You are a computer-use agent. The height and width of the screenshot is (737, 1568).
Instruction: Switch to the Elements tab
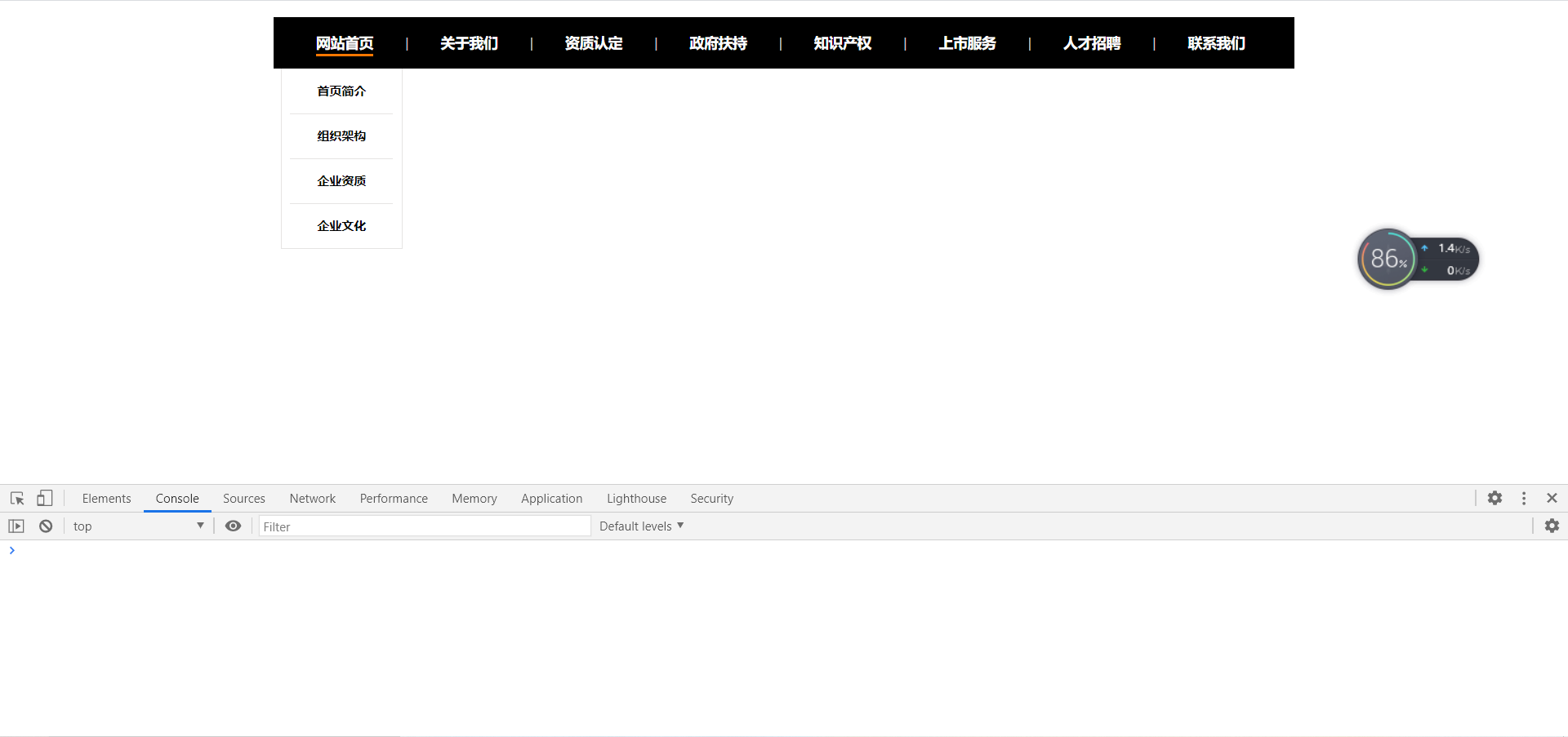[x=106, y=499]
